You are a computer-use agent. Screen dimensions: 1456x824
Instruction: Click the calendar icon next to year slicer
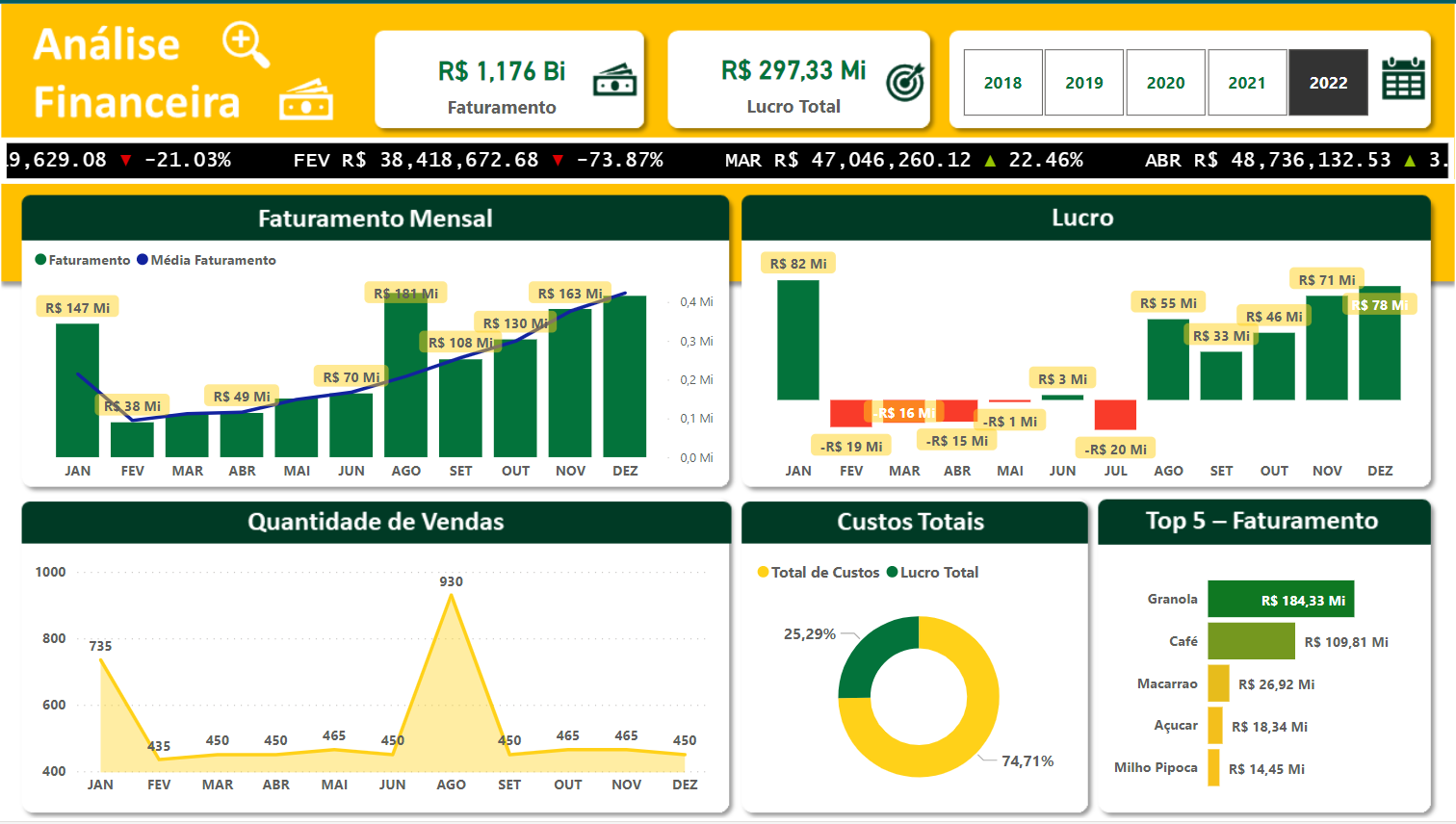pyautogui.click(x=1403, y=78)
